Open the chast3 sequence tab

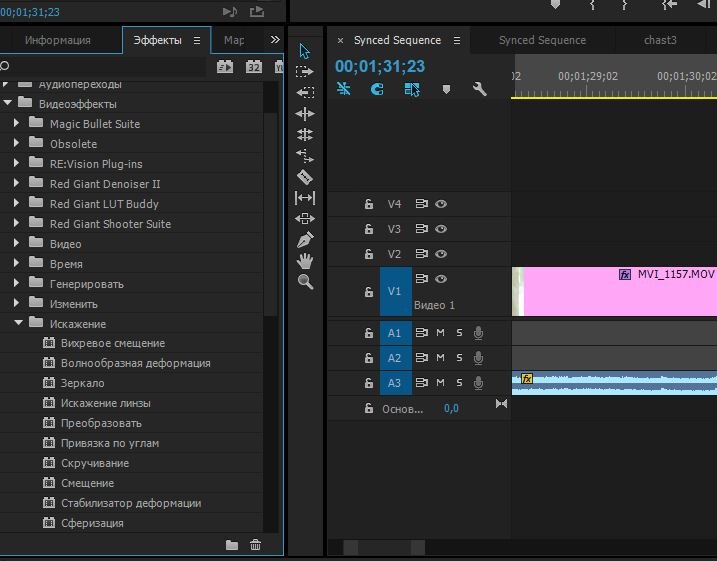(660, 40)
